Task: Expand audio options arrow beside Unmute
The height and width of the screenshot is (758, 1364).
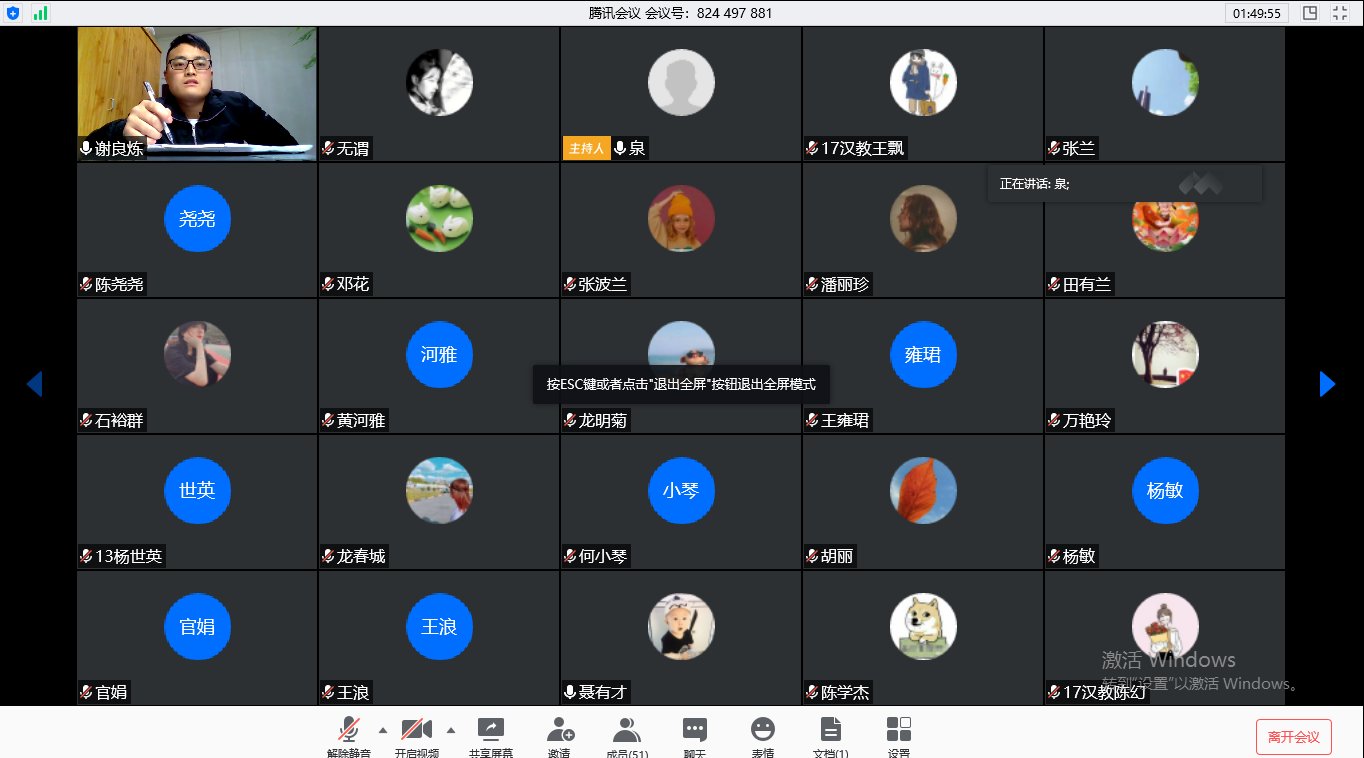Action: (x=382, y=729)
